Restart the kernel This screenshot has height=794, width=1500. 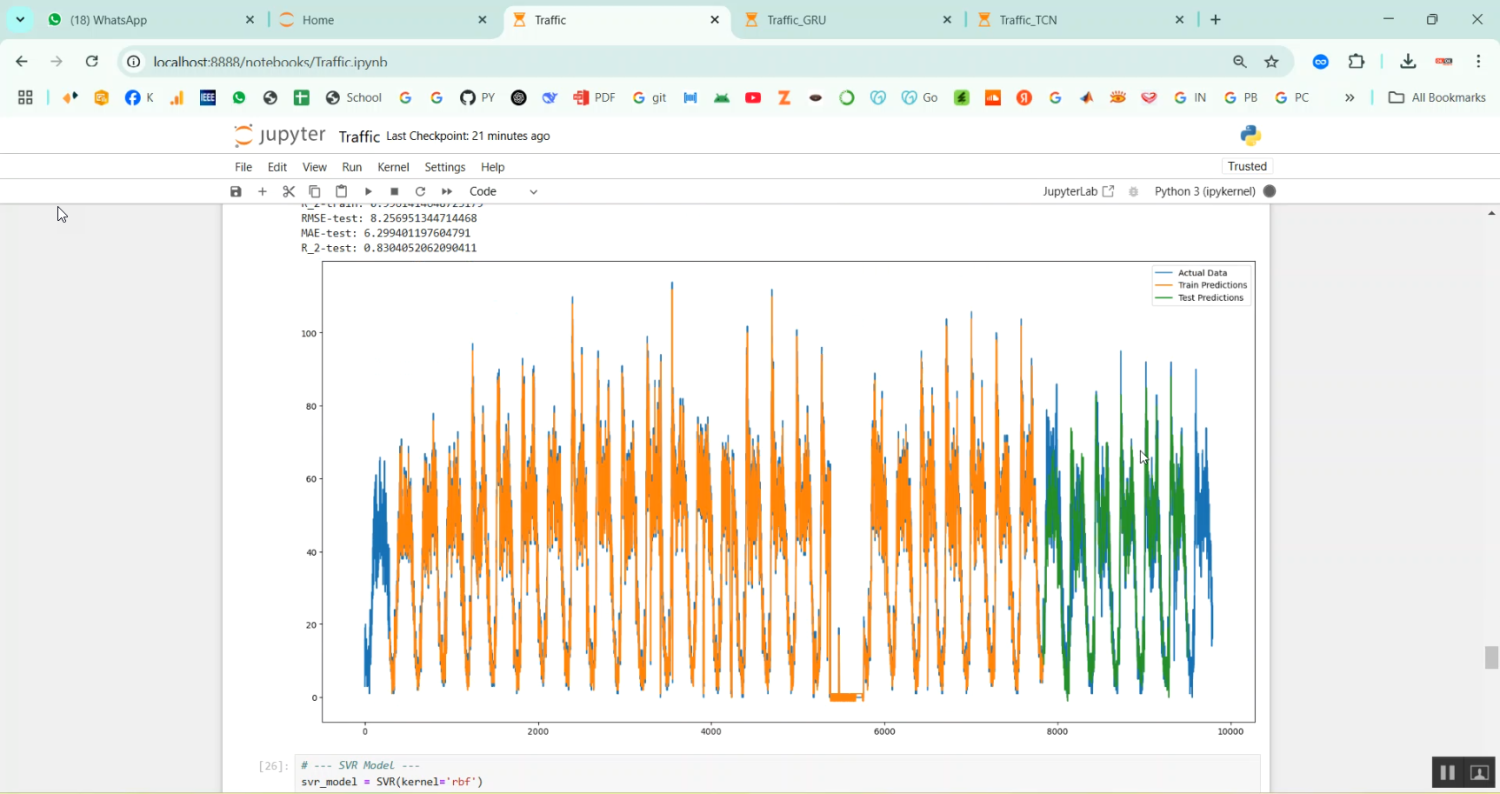tap(419, 191)
